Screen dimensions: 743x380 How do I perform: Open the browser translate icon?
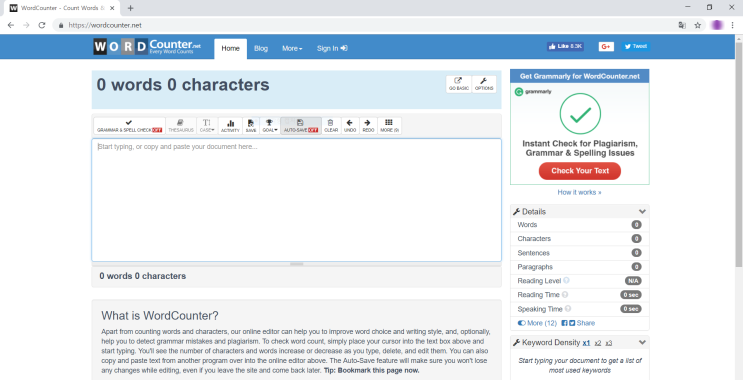tap(682, 25)
